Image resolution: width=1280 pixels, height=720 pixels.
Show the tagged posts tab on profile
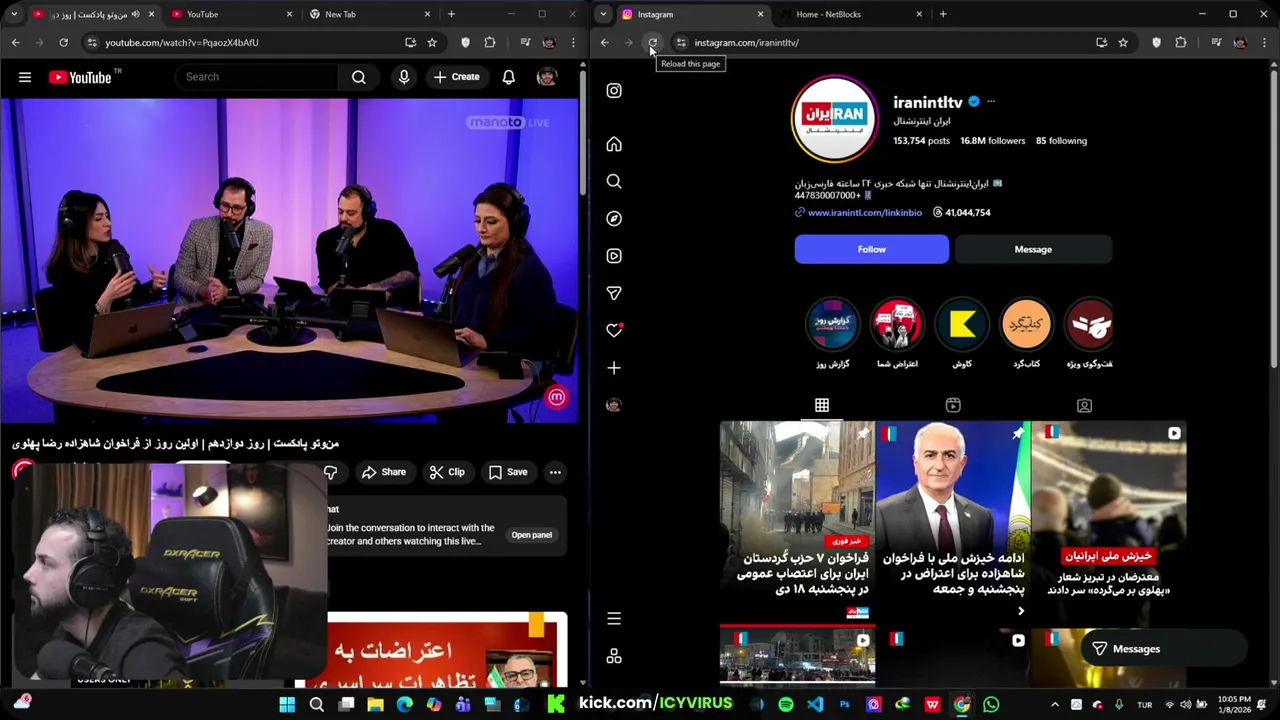(1084, 405)
